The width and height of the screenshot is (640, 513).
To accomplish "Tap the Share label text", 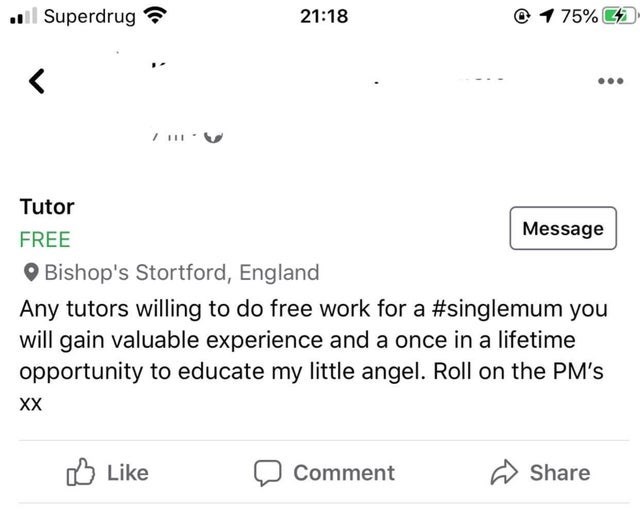I will click(x=560, y=473).
